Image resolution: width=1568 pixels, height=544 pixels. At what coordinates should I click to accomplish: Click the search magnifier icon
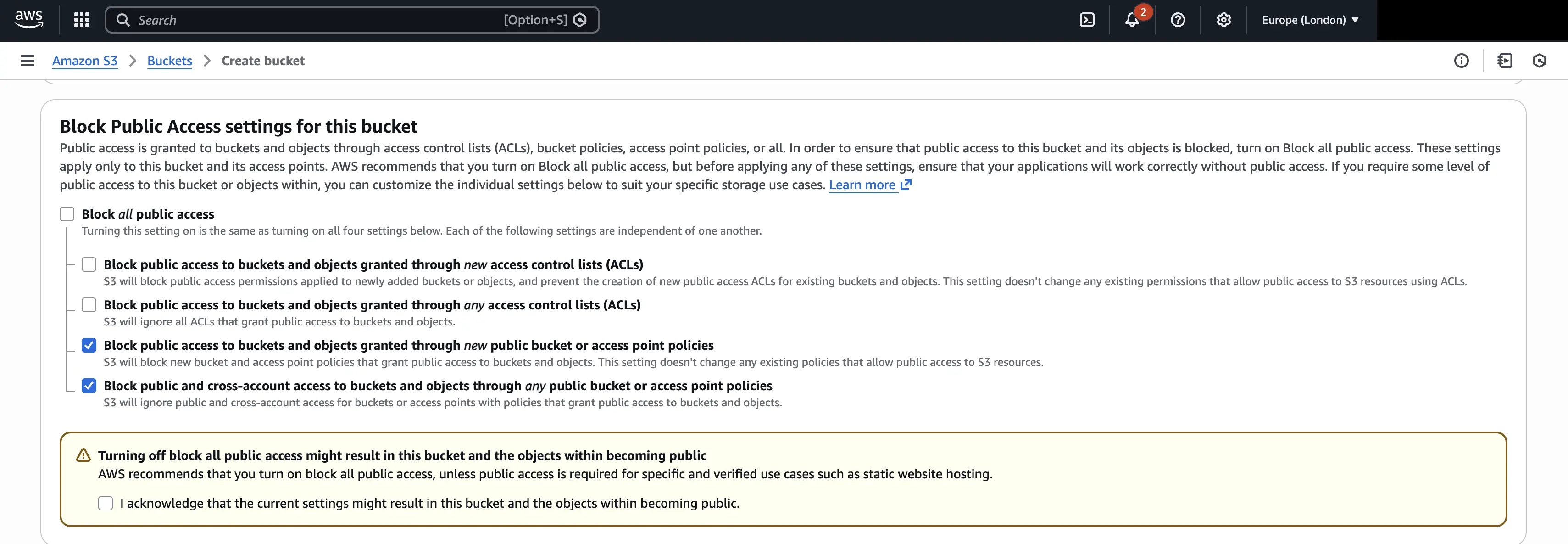pos(123,20)
